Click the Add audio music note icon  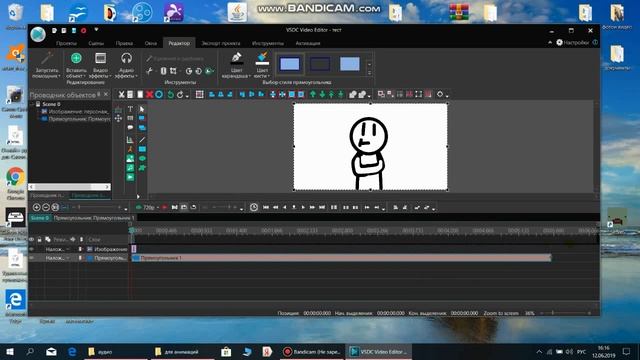point(130,168)
